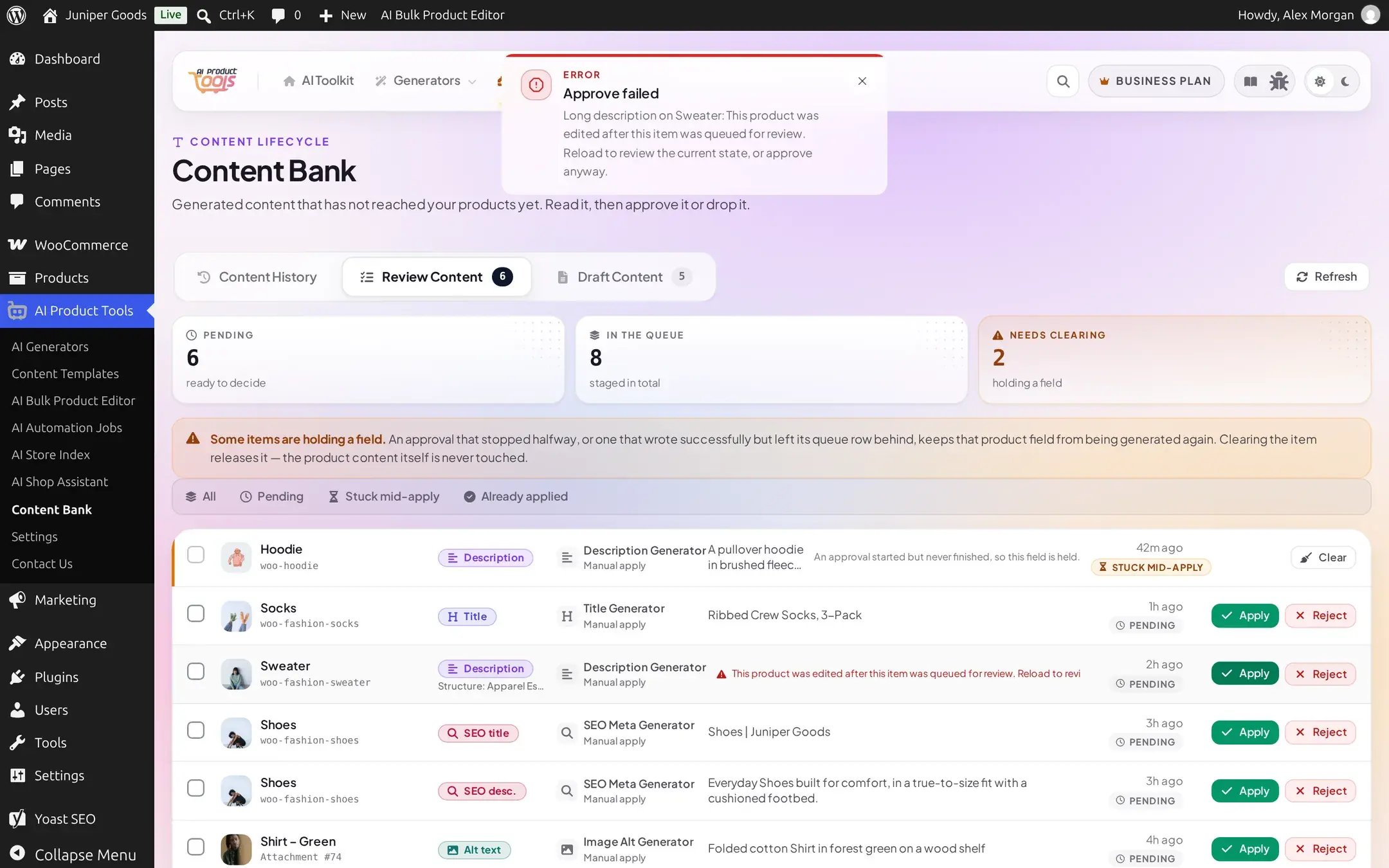The height and width of the screenshot is (868, 1389).
Task: Open AI Bulk Product Editor in sidebar
Action: tap(73, 401)
